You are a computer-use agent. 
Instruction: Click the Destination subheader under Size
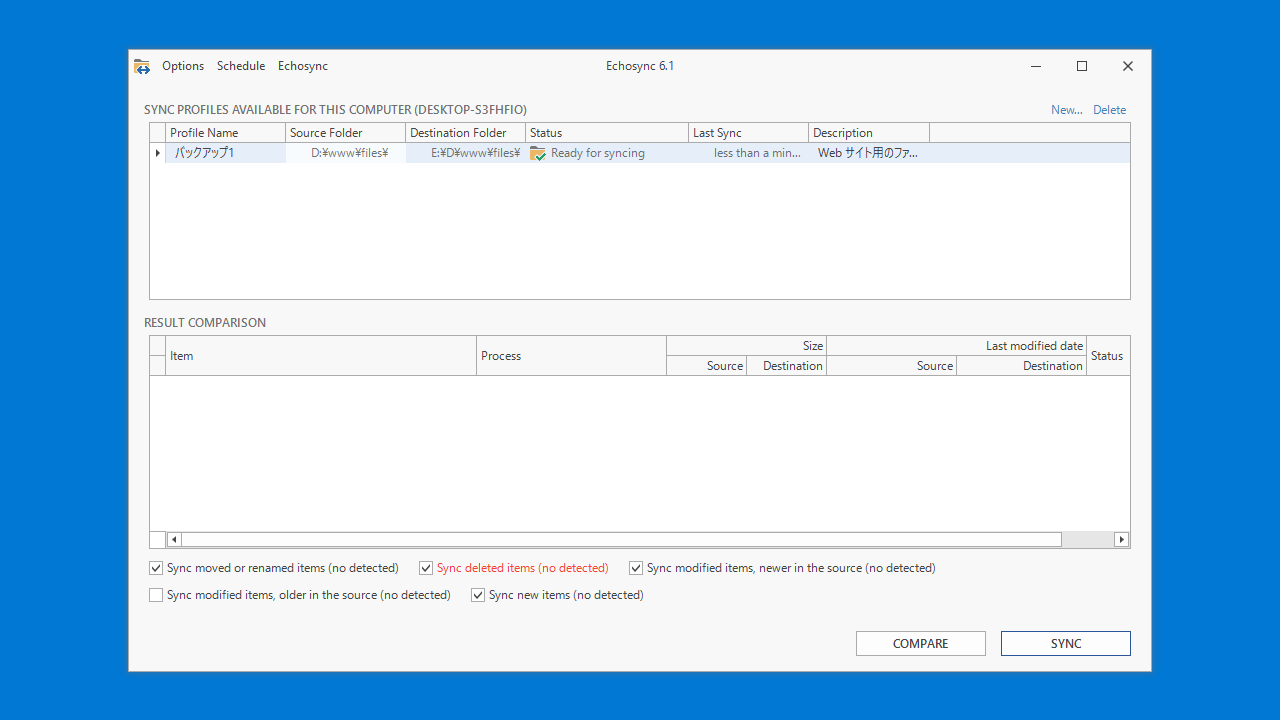787,366
